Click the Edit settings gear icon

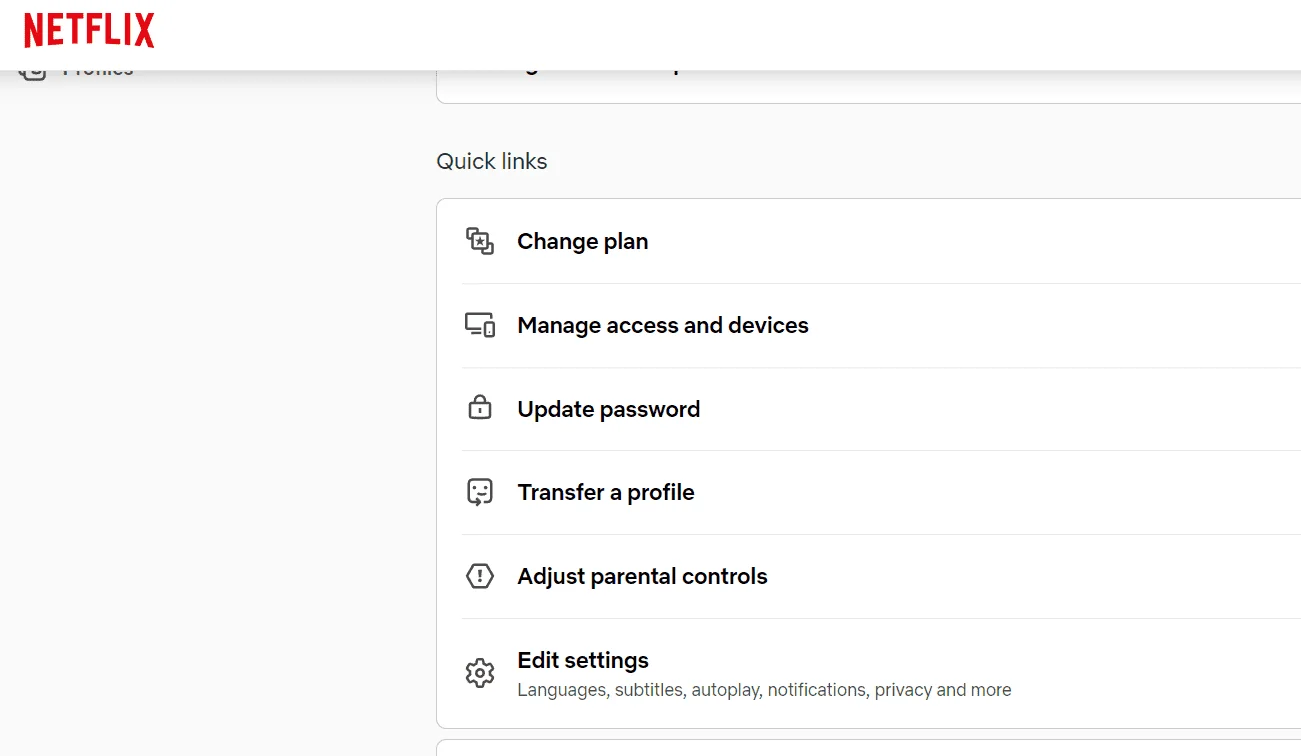pos(480,673)
